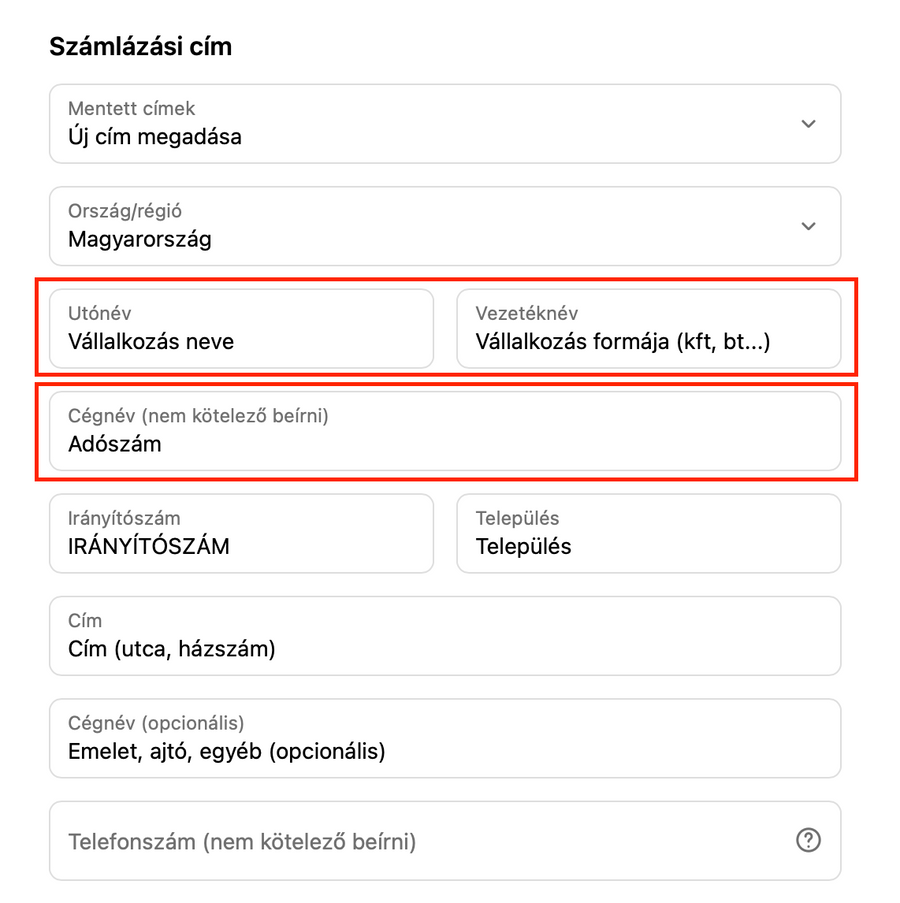Click the Magyarország selected country value

coord(140,240)
